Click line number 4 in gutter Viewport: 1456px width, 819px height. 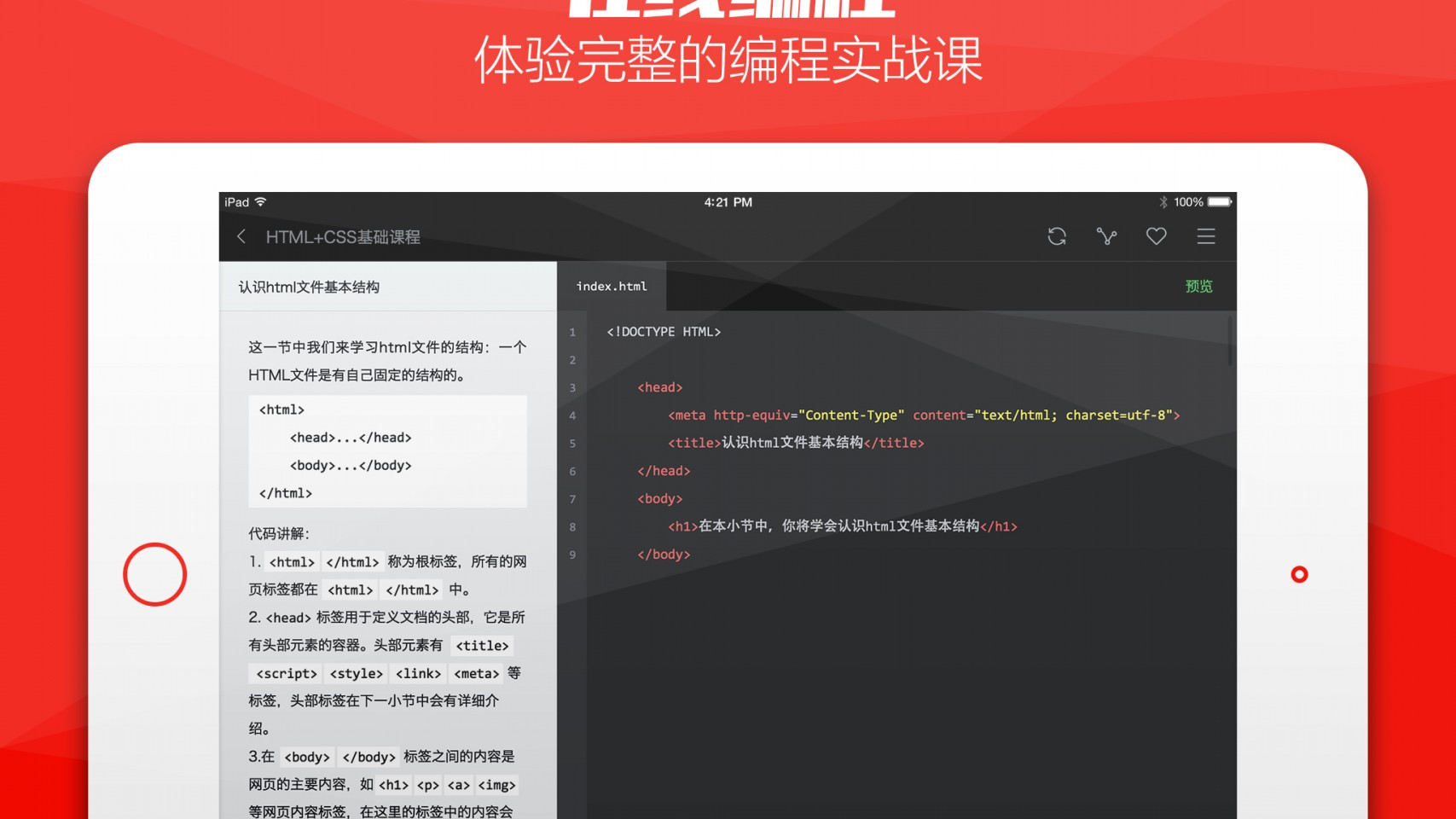(x=572, y=415)
